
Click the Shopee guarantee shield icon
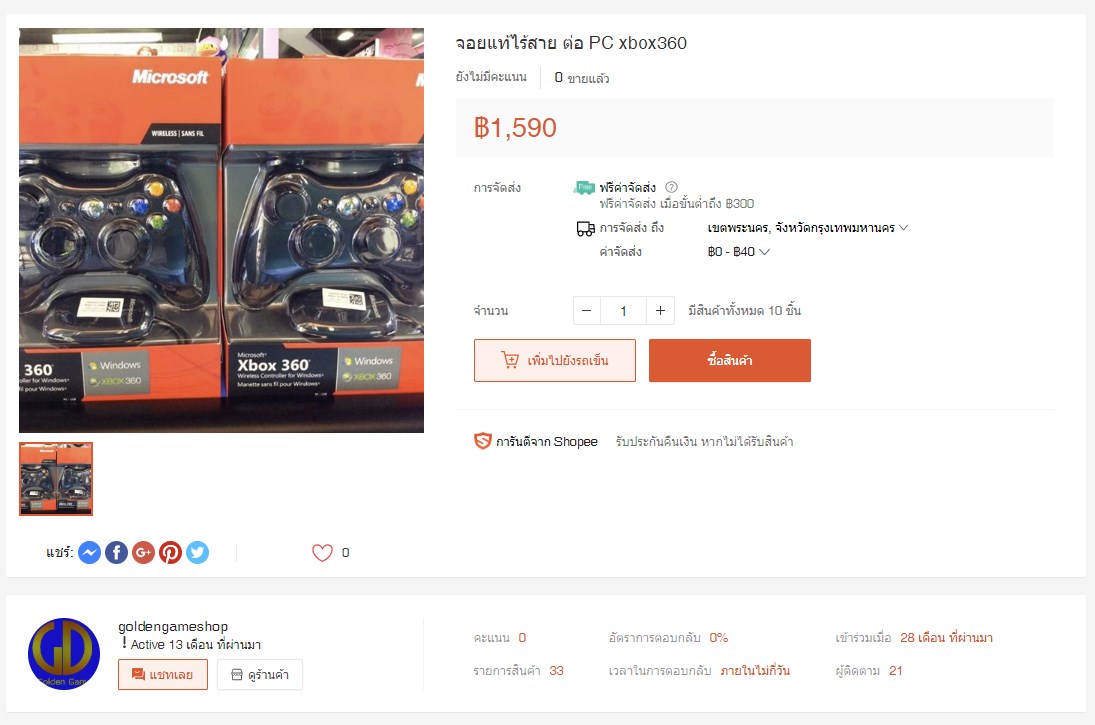pyautogui.click(x=483, y=441)
